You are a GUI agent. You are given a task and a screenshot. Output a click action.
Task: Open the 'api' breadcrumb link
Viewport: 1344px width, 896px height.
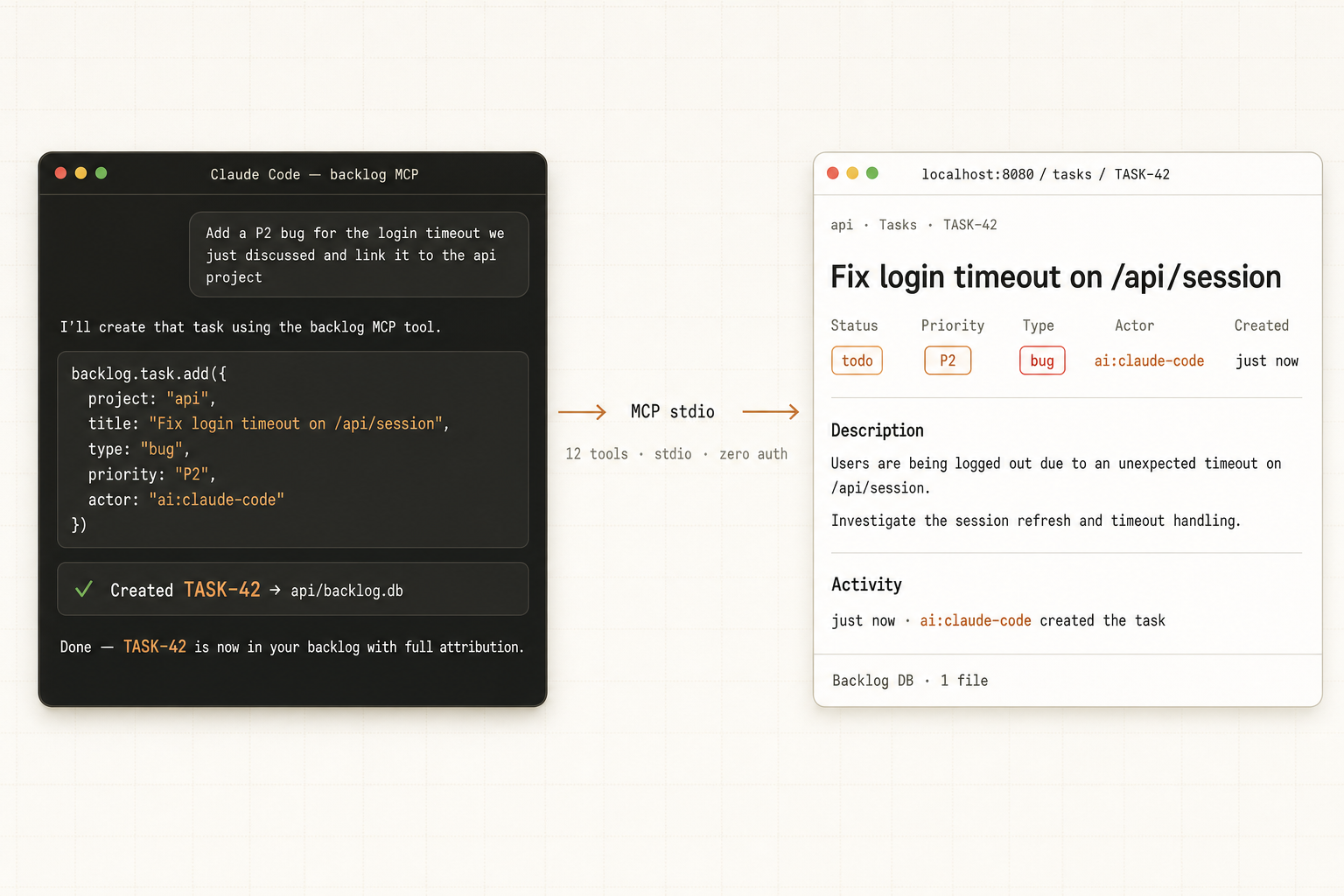(842, 225)
